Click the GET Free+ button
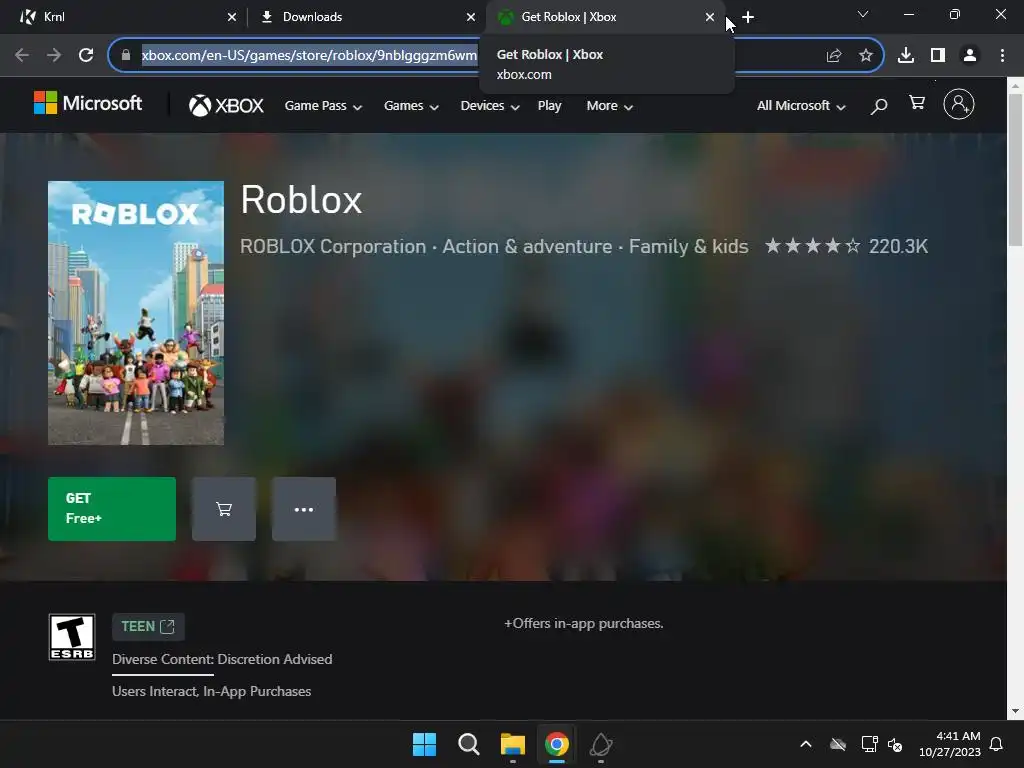 pos(112,509)
